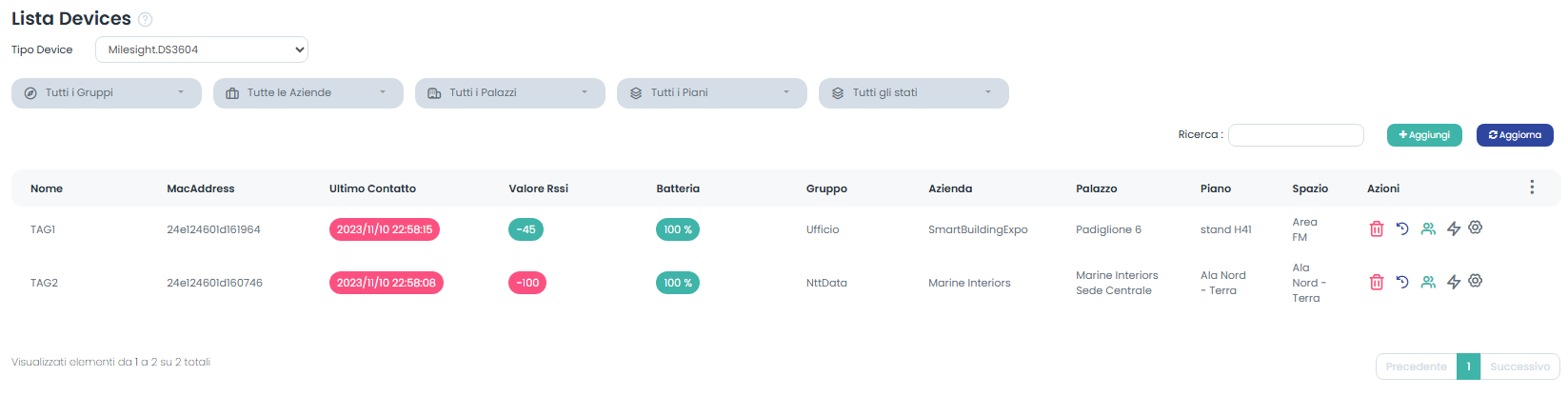The width and height of the screenshot is (1568, 396).
Task: Click lightning bolt icon for TAG2
Action: pyautogui.click(x=1454, y=282)
